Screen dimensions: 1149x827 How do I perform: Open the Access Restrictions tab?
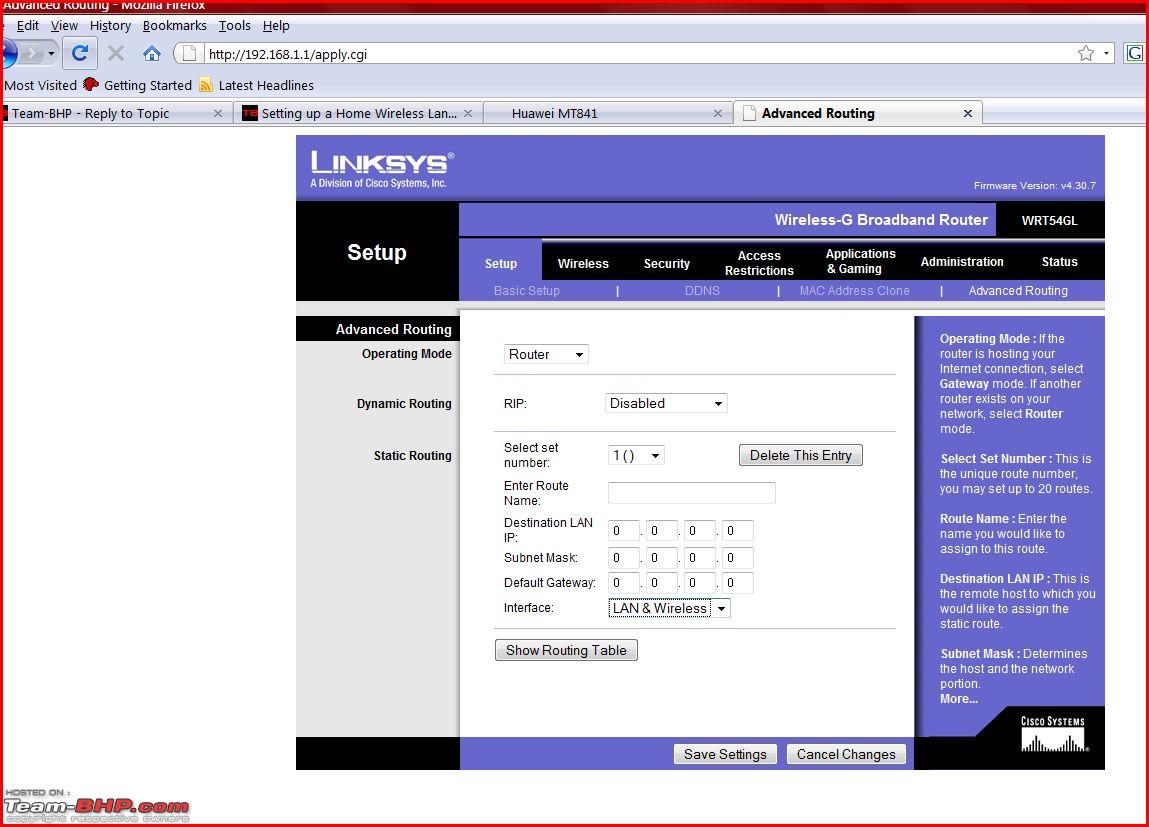tap(759, 263)
